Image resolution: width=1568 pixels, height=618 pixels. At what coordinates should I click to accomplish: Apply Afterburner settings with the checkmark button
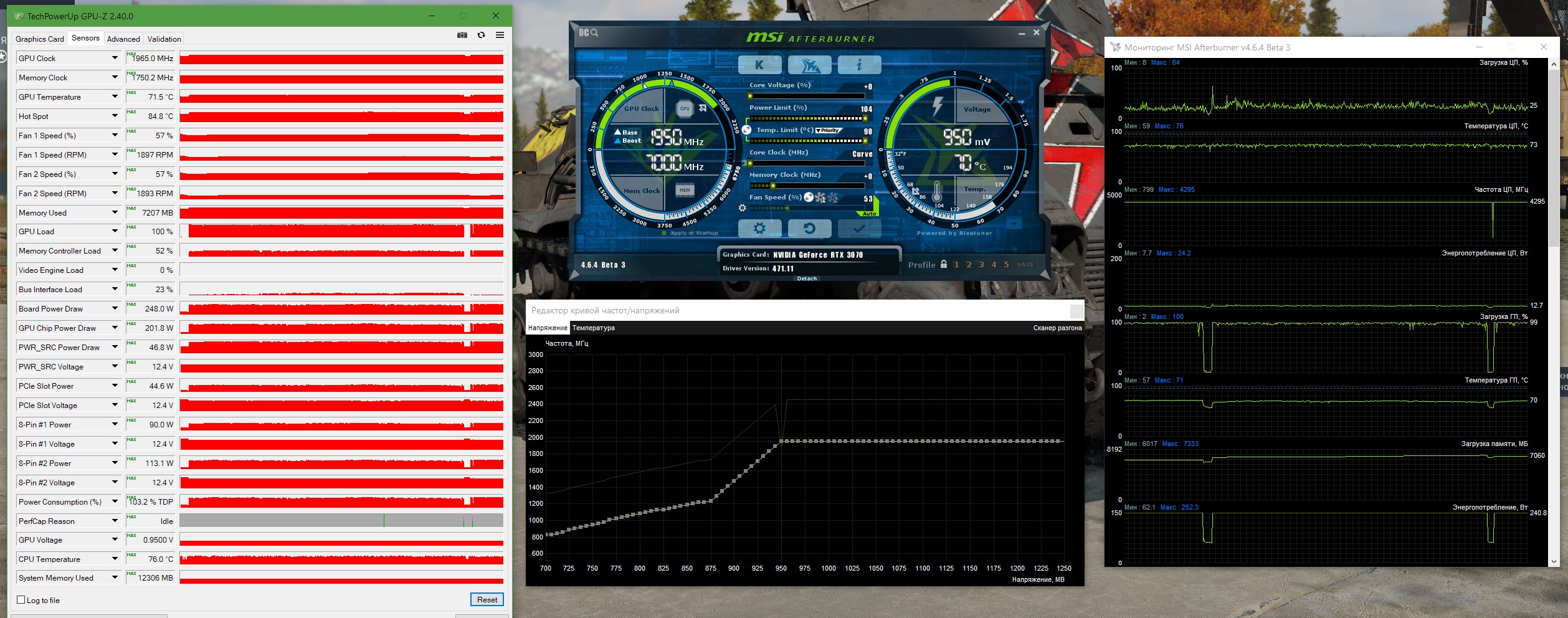point(859,229)
